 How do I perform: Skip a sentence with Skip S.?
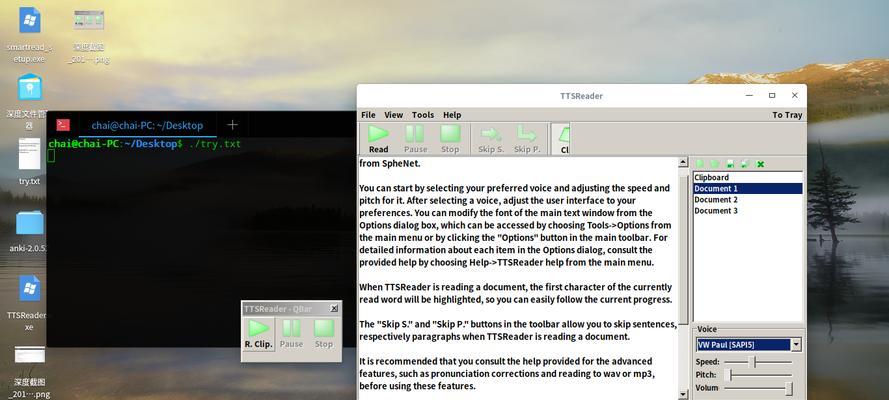(x=490, y=139)
